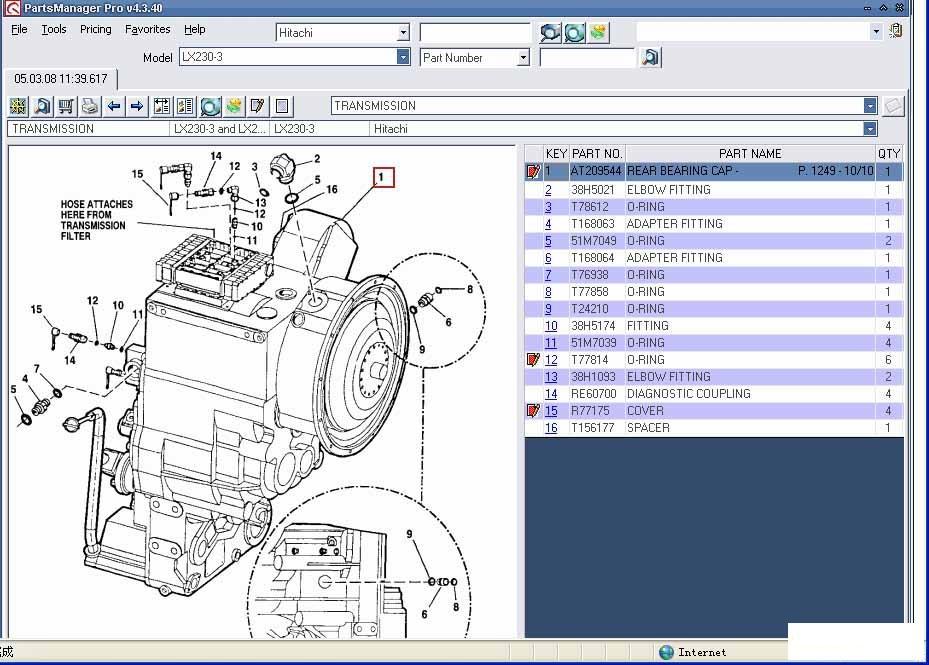This screenshot has height=665, width=929.
Task: Open key 2 link for ELBOW FITTING
Action: tap(548, 190)
